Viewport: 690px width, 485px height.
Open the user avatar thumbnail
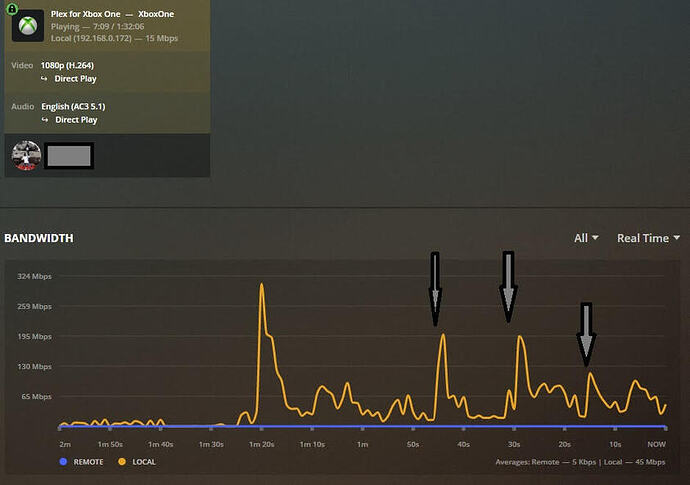(x=26, y=155)
